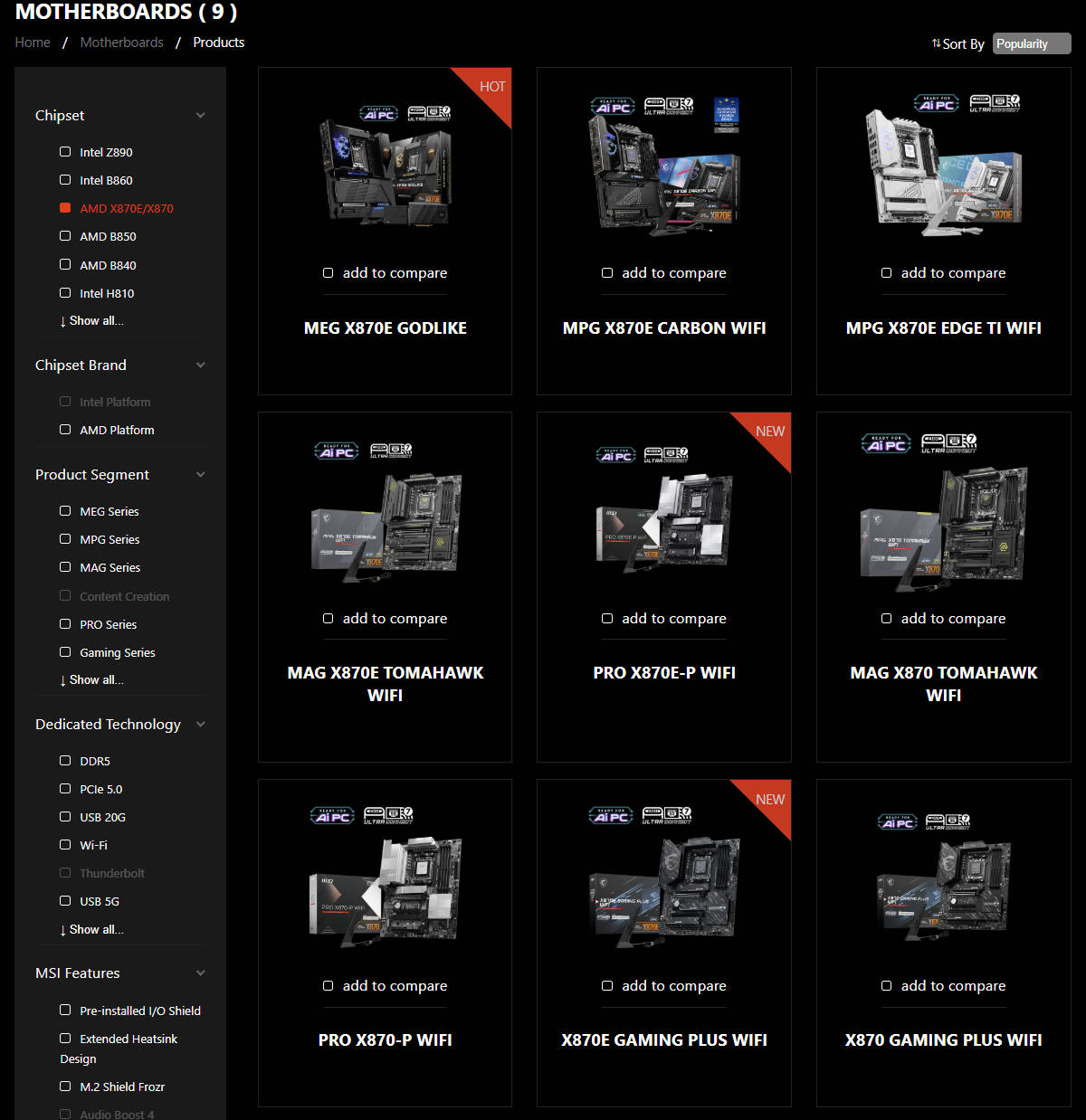
Task: Click the AI PC badge on PRO X870E-P WIFI
Action: point(616,455)
